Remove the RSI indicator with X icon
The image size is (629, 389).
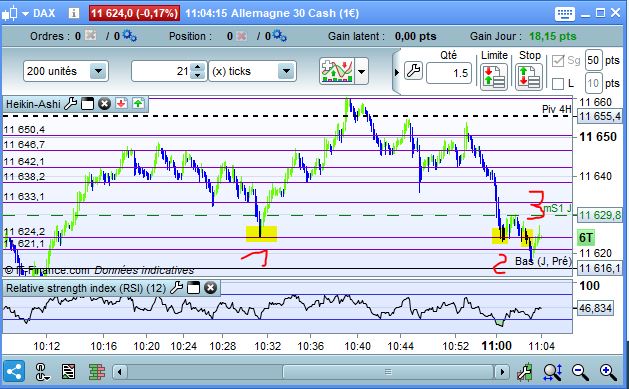point(211,288)
